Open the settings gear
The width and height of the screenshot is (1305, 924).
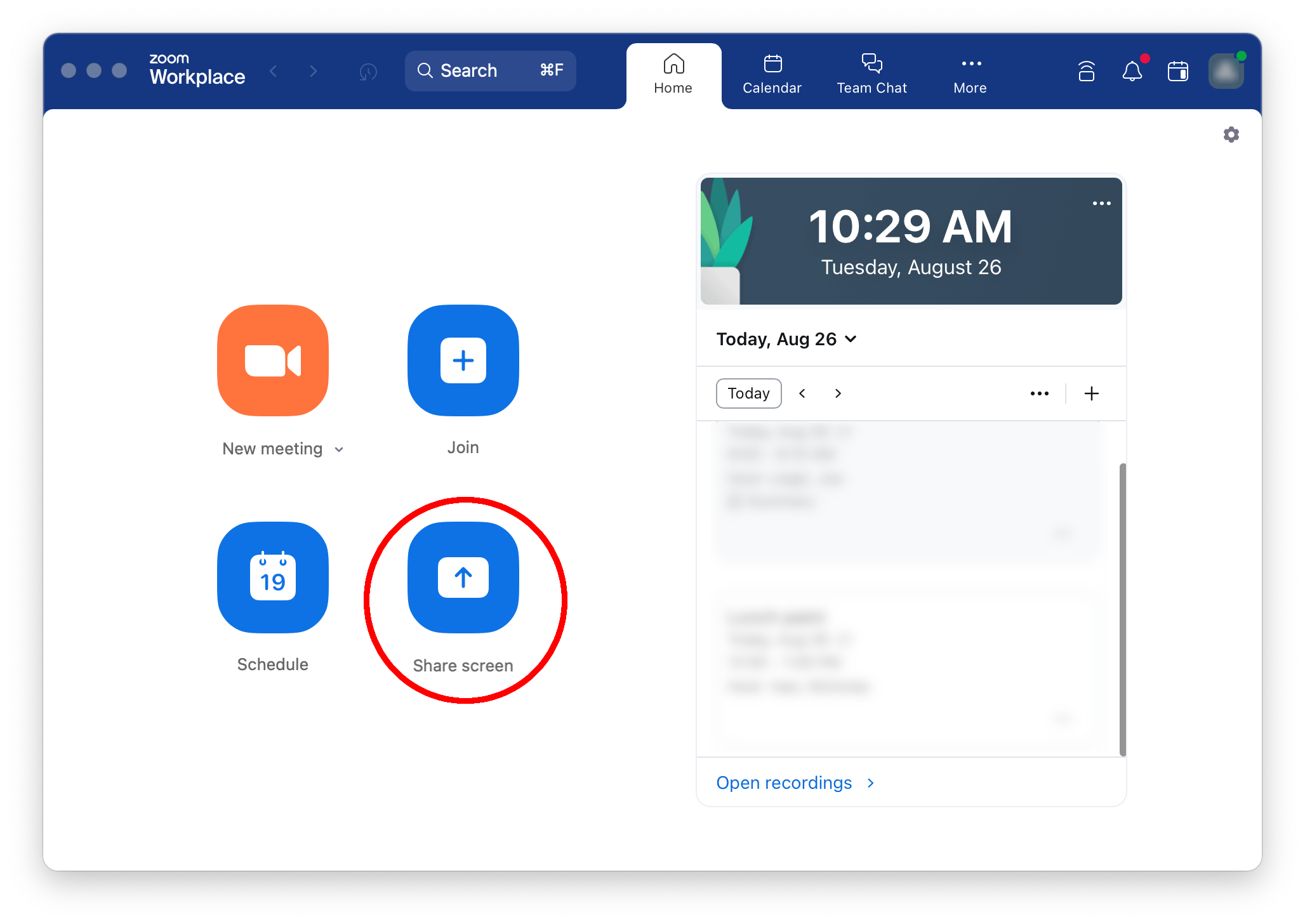[x=1231, y=135]
